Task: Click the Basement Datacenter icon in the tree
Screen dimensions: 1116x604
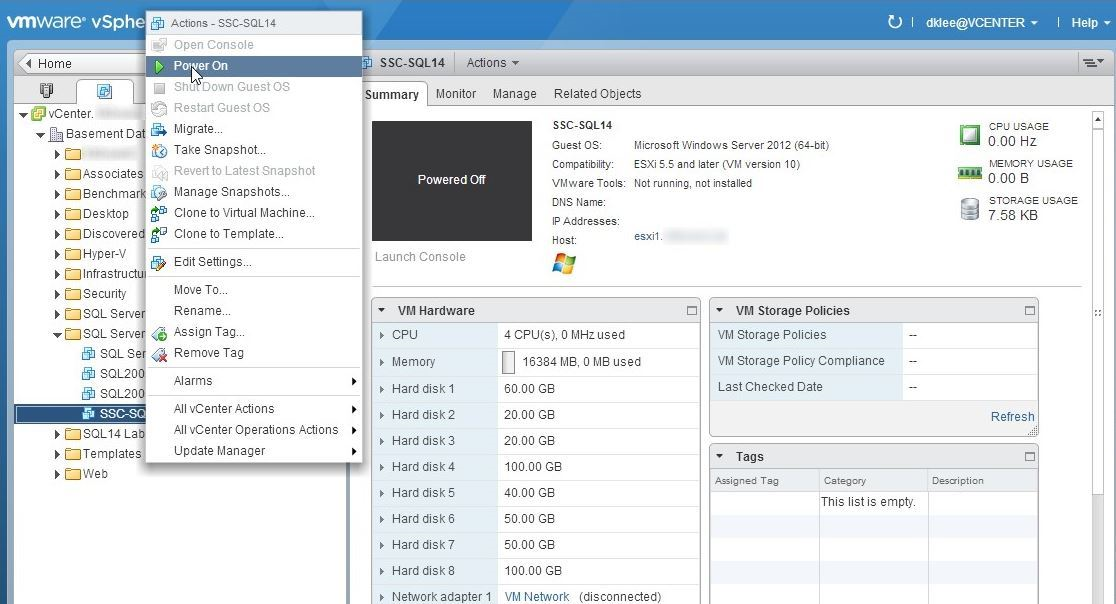Action: (56, 134)
